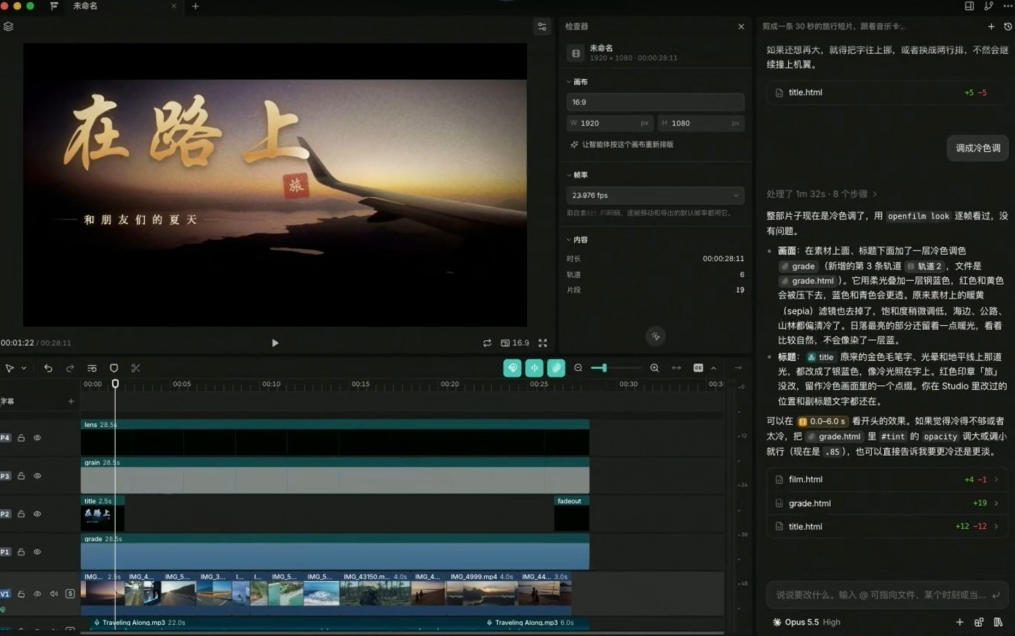Play the video preview

275,343
